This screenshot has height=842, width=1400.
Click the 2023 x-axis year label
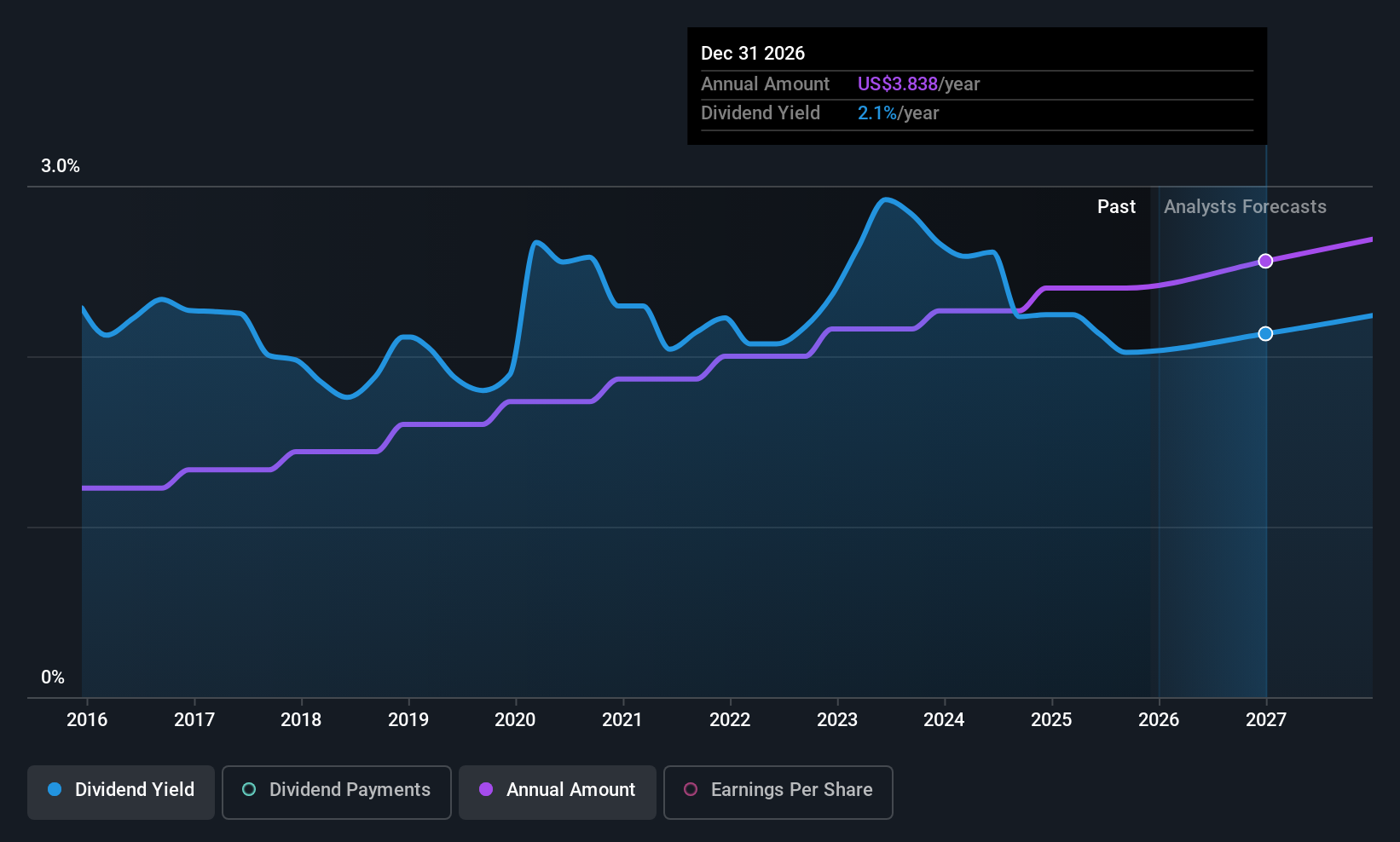[837, 720]
